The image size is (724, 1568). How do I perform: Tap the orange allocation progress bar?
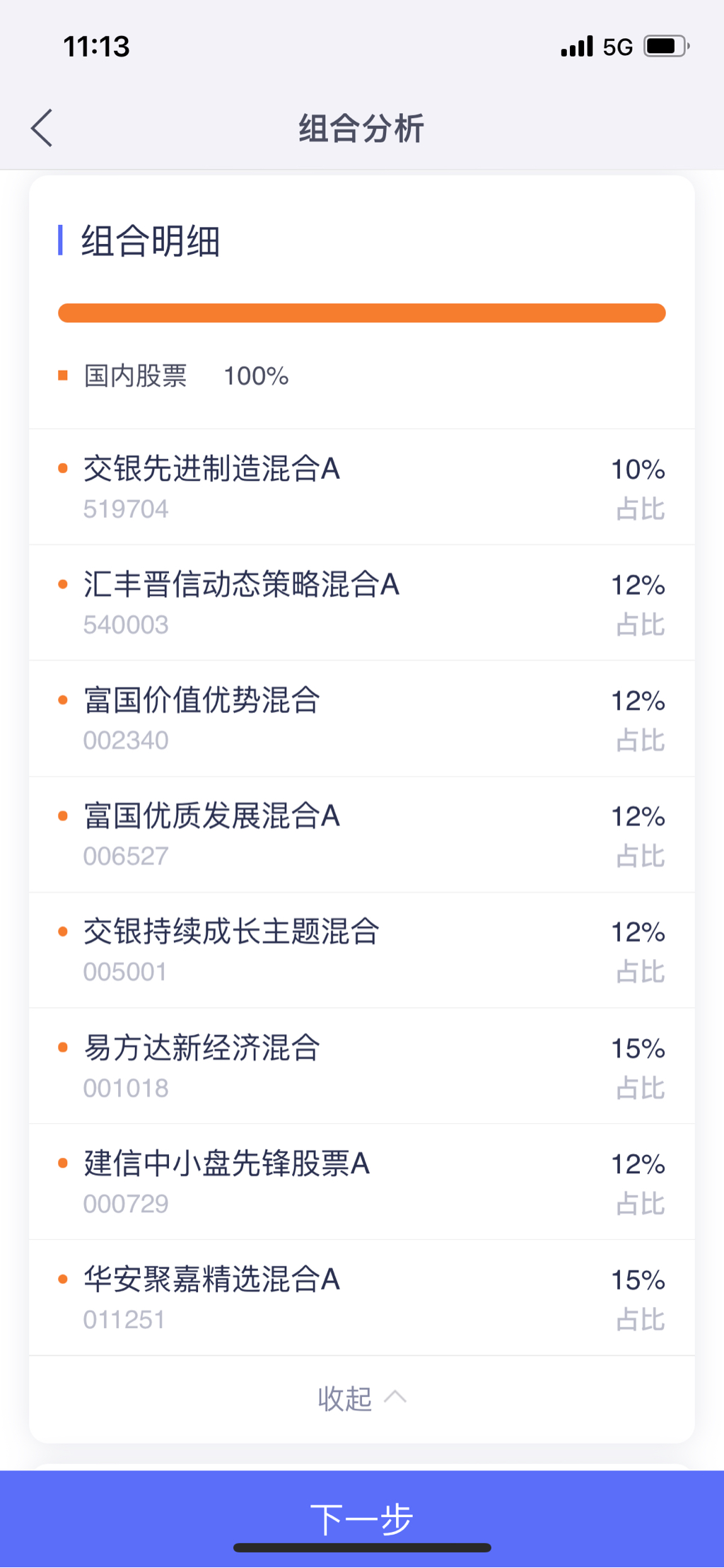[361, 313]
